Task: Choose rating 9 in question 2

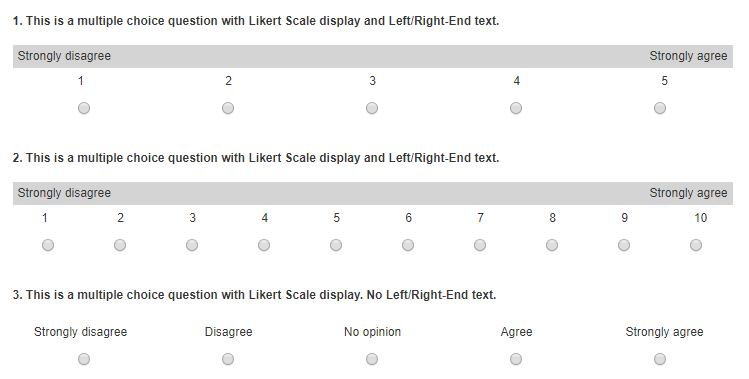Action: 624,245
